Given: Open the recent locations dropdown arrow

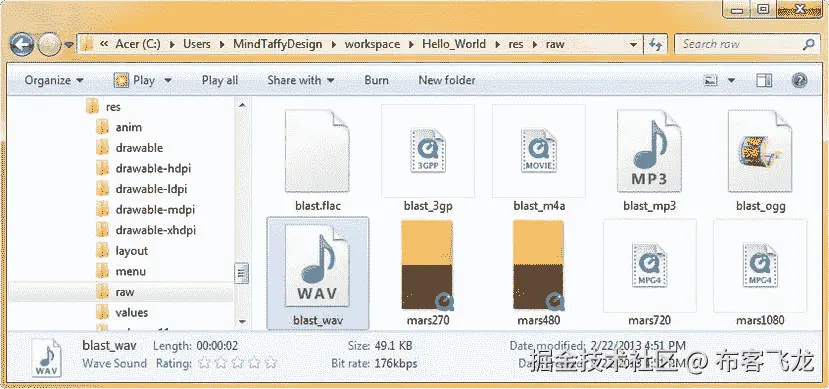Looking at the screenshot, I should click(69, 45).
